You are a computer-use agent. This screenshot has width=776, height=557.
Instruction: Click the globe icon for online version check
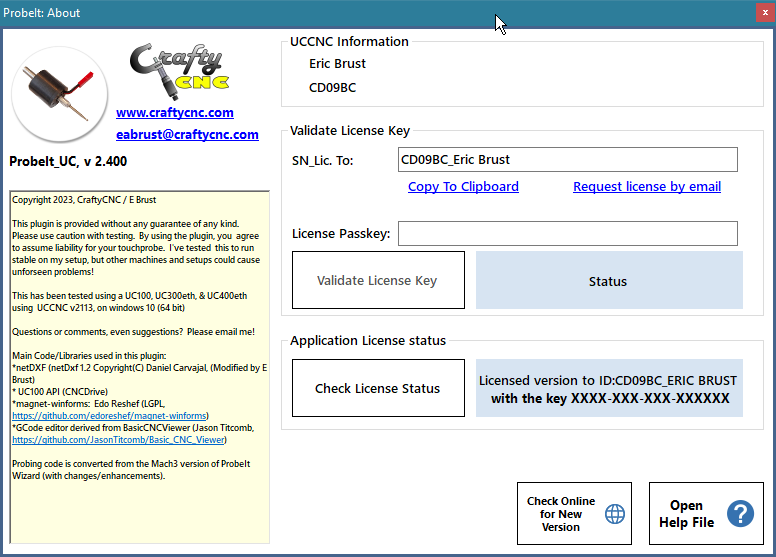click(x=615, y=514)
